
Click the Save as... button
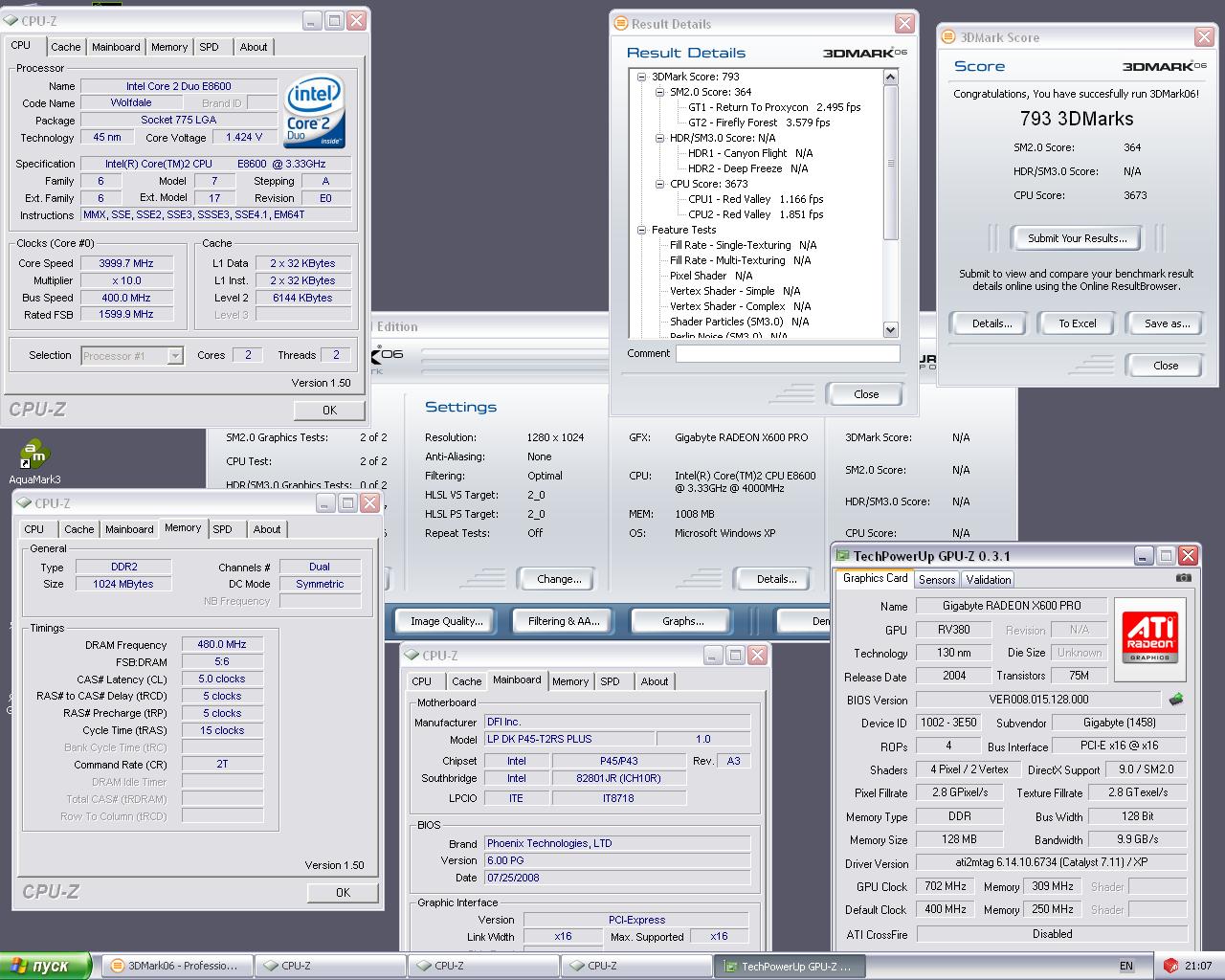(1167, 323)
